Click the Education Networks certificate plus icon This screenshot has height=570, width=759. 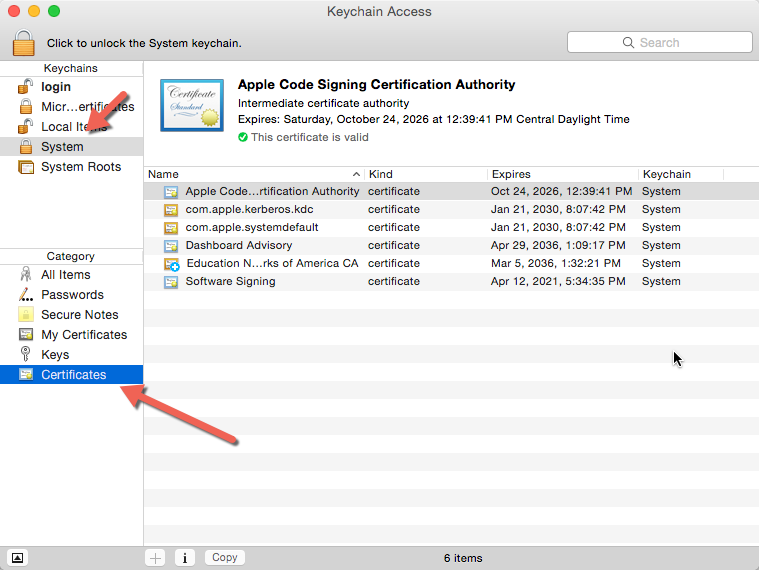[x=172, y=264]
